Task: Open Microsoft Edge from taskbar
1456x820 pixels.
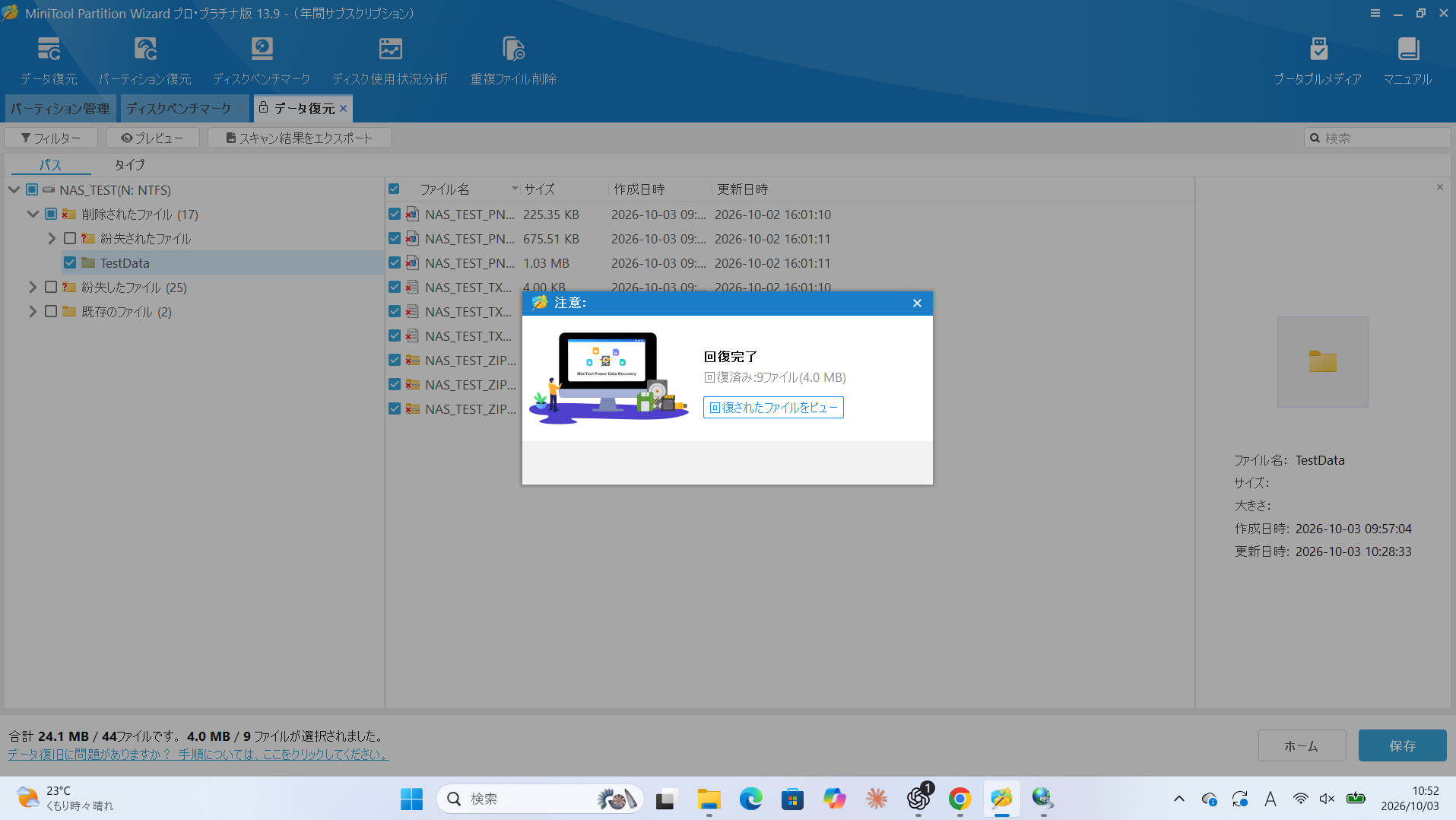Action: coord(750,799)
